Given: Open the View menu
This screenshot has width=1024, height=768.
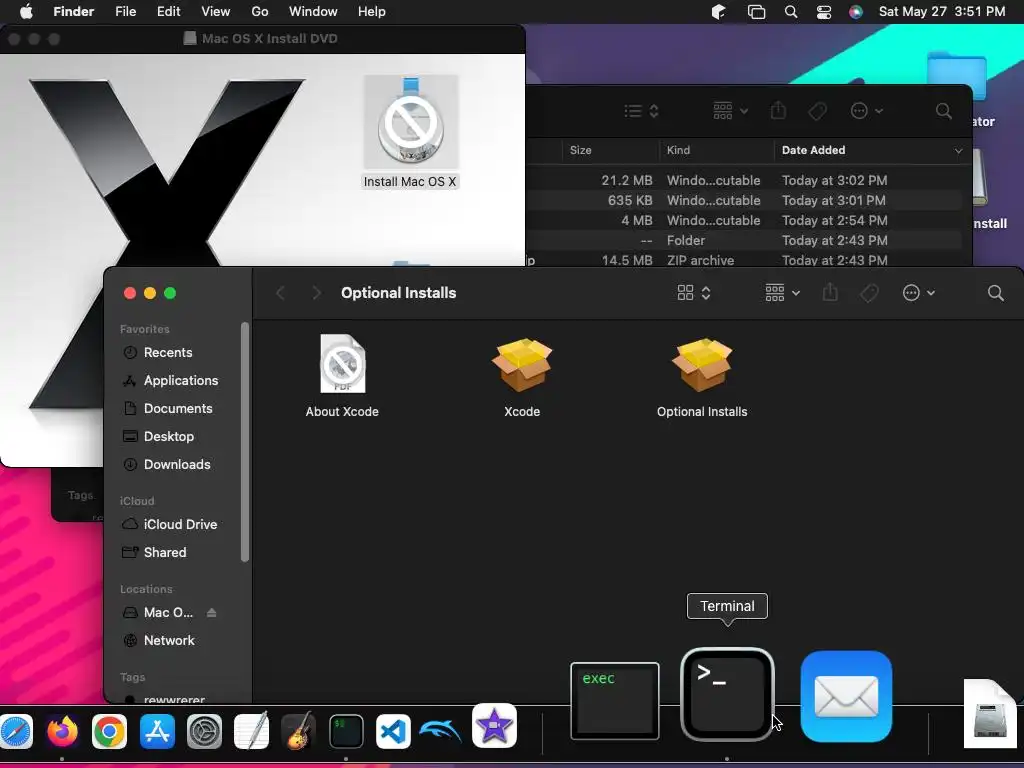Looking at the screenshot, I should click(x=216, y=12).
